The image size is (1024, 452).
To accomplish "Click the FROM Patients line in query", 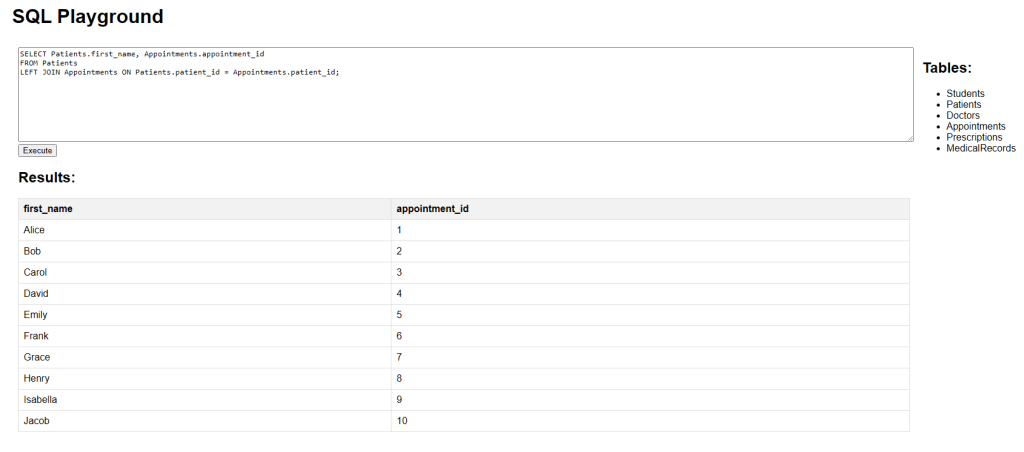I will click(x=48, y=63).
